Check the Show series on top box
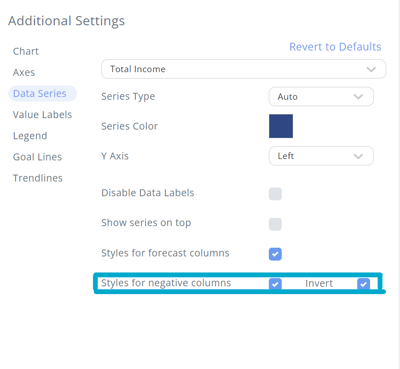 point(275,224)
